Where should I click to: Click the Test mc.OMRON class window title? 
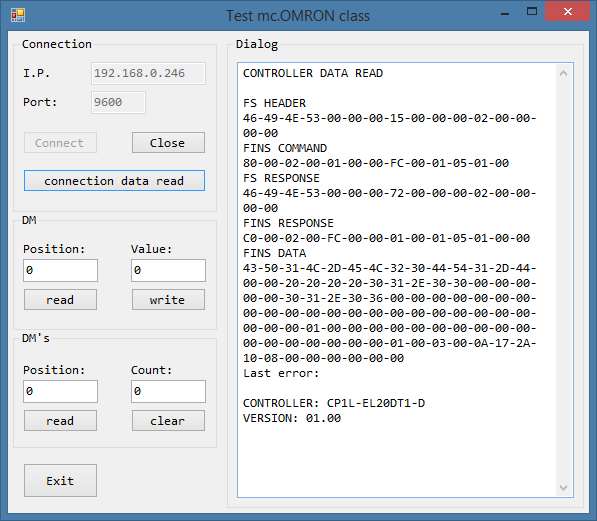pos(298,16)
